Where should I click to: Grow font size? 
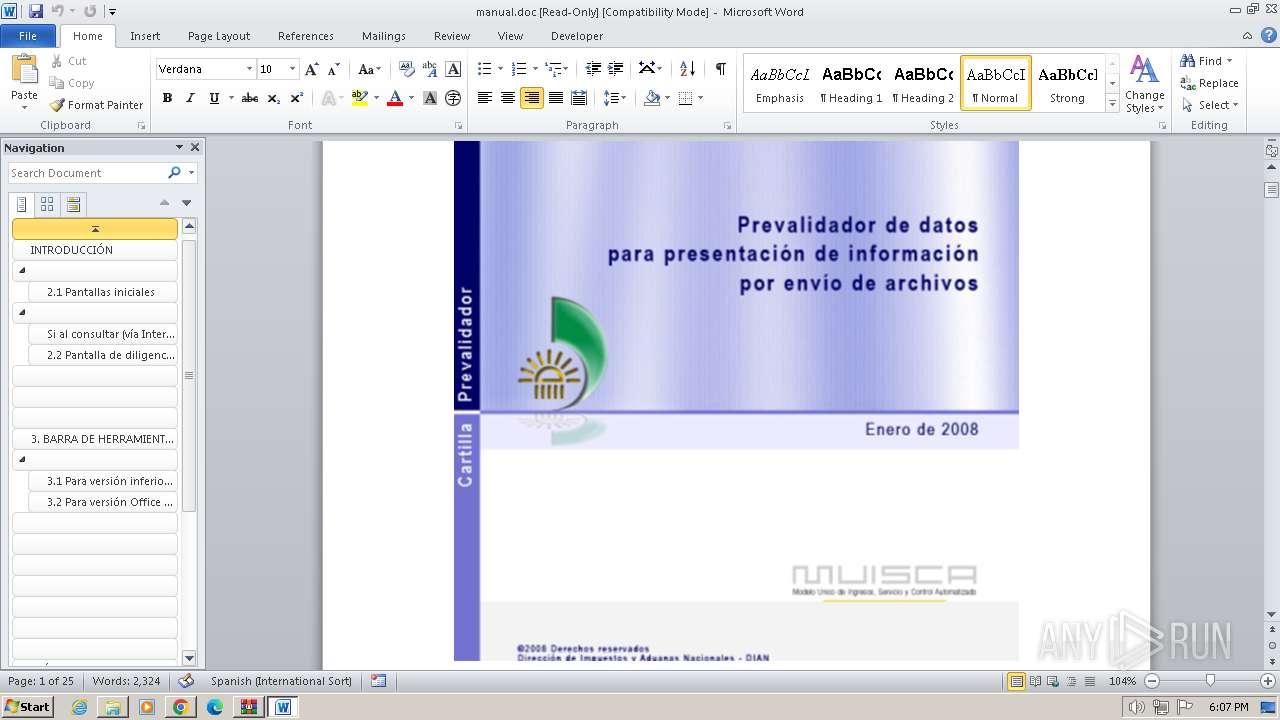pyautogui.click(x=312, y=69)
